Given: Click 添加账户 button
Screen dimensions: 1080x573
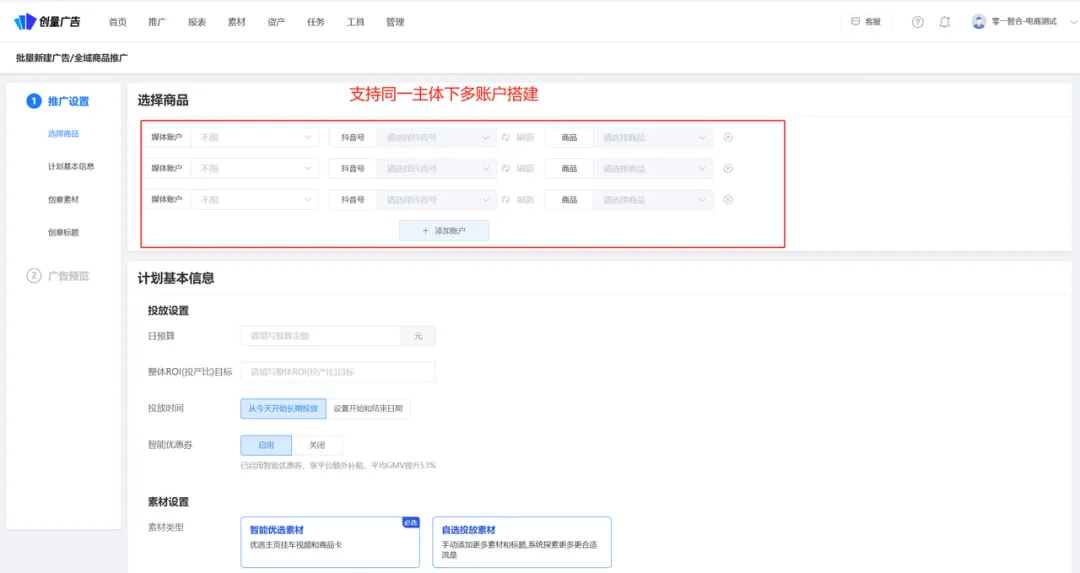Looking at the screenshot, I should coord(444,231).
